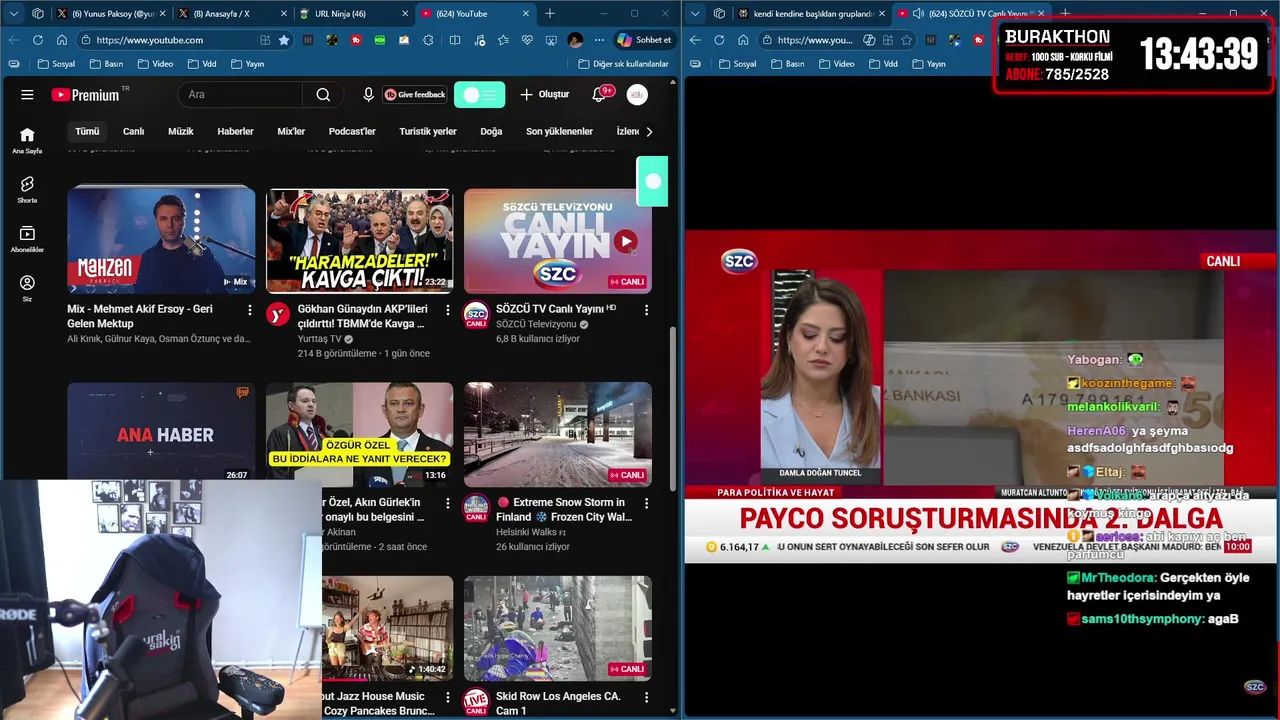This screenshot has width=1280, height=720.
Task: Open left browser profile picture
Action: pyautogui.click(x=575, y=40)
